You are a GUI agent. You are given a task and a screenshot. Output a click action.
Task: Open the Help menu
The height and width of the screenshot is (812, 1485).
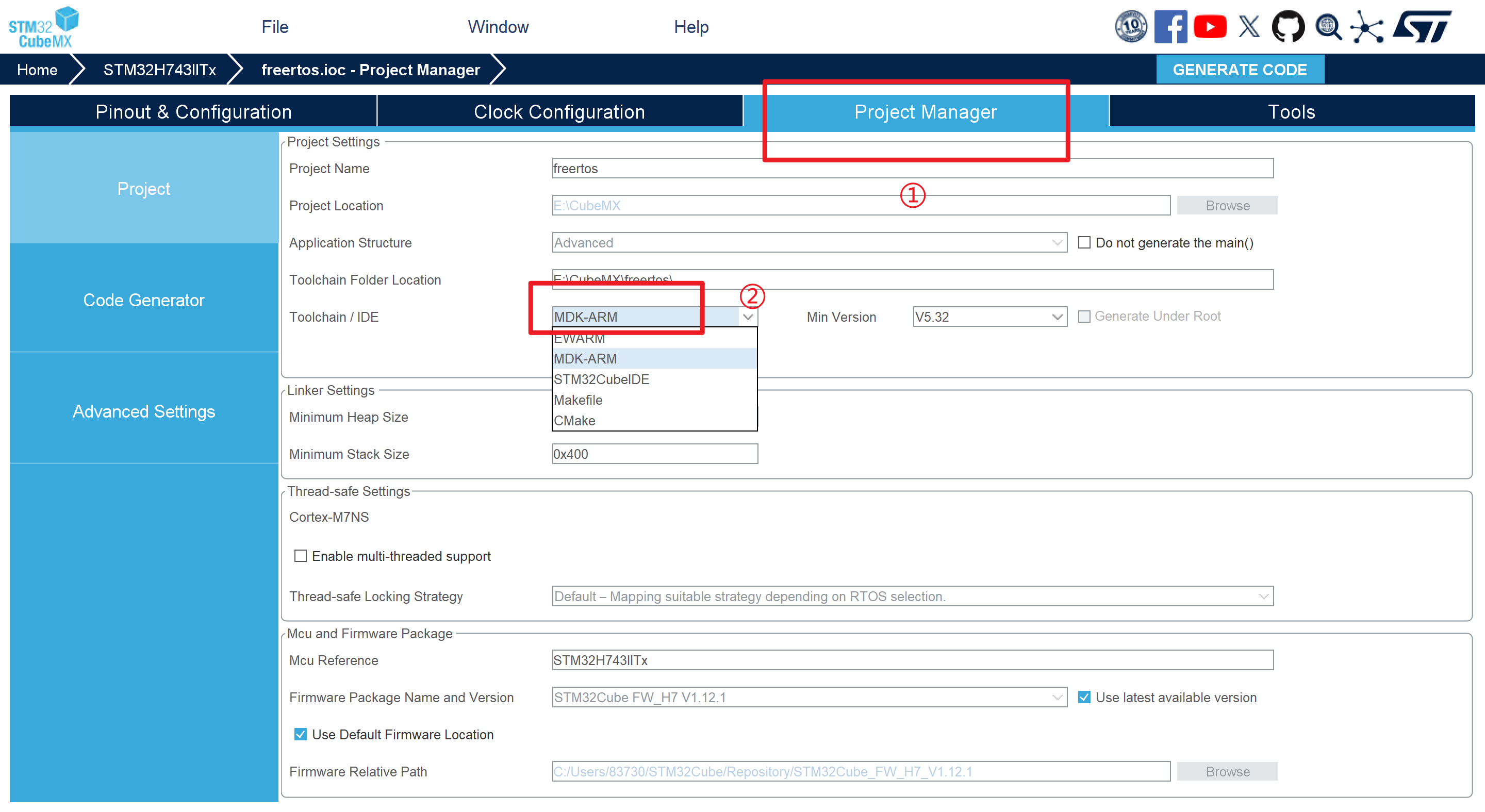(x=691, y=27)
